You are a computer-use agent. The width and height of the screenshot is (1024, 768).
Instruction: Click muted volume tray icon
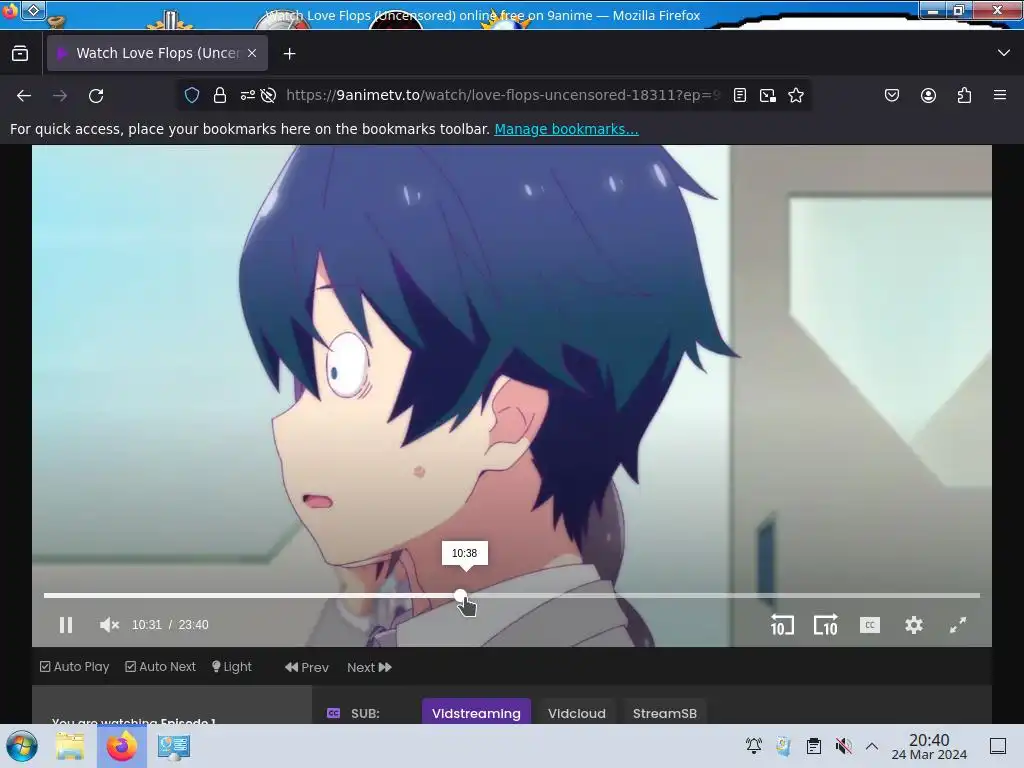[844, 746]
